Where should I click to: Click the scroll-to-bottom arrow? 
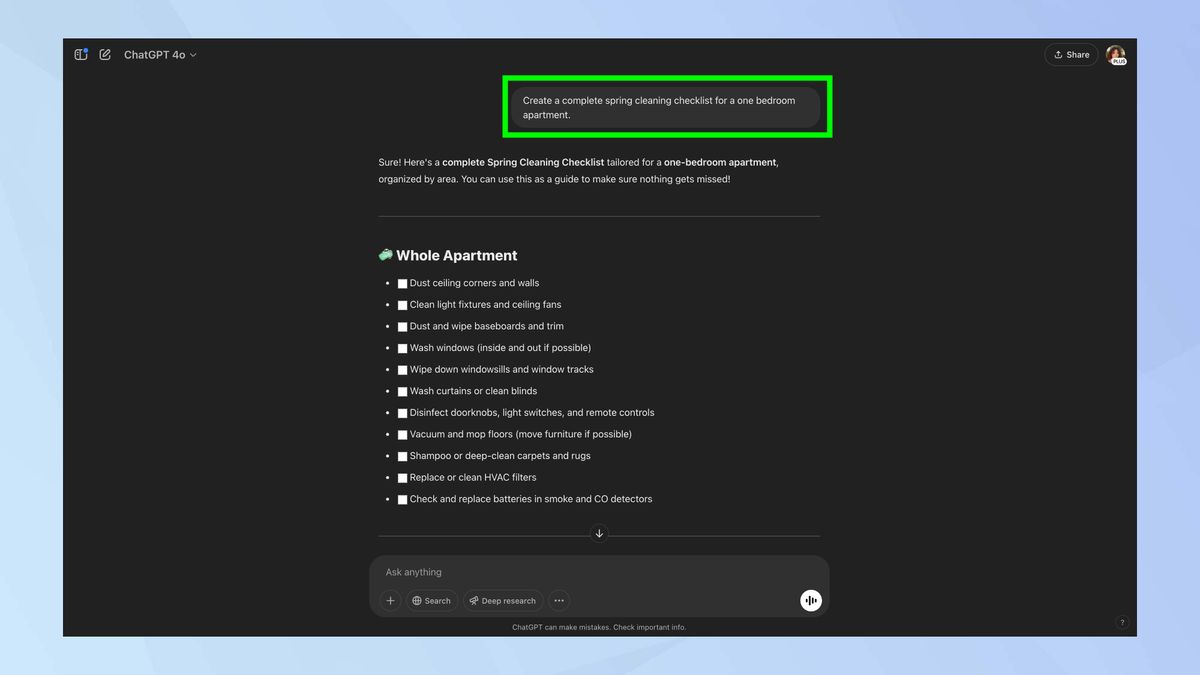[x=599, y=533]
